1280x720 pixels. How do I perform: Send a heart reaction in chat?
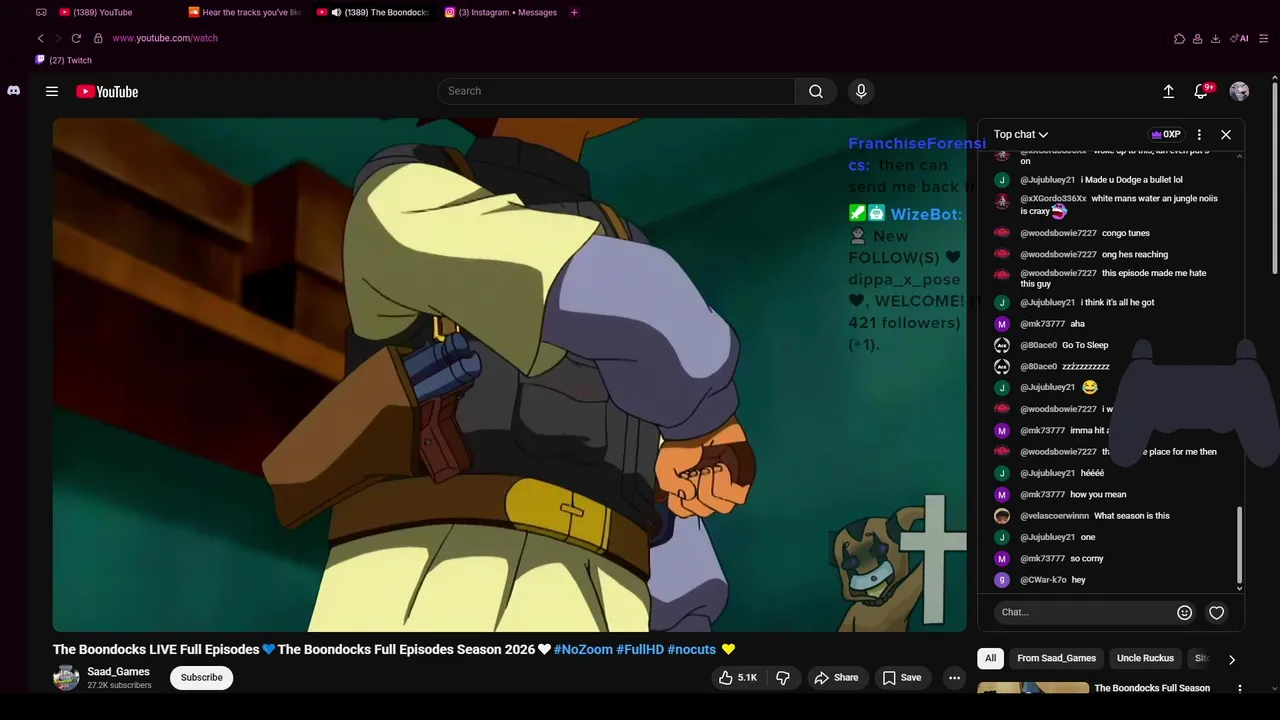click(1216, 612)
